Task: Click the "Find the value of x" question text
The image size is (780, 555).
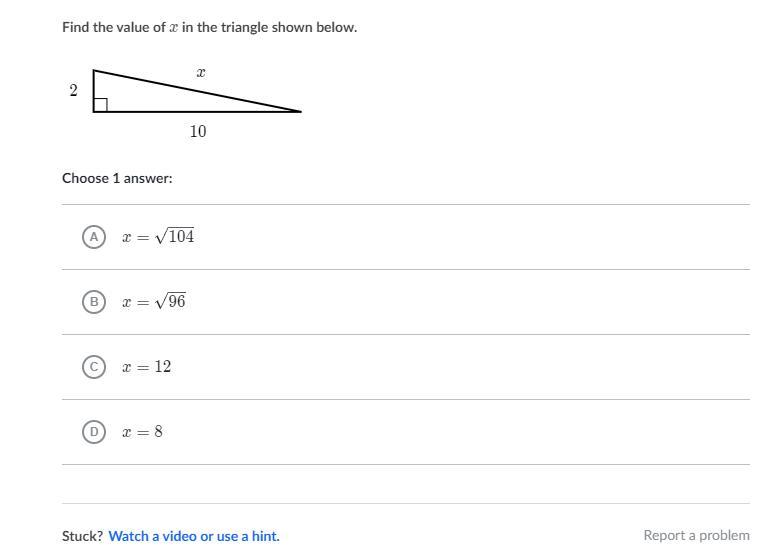Action: point(209,27)
